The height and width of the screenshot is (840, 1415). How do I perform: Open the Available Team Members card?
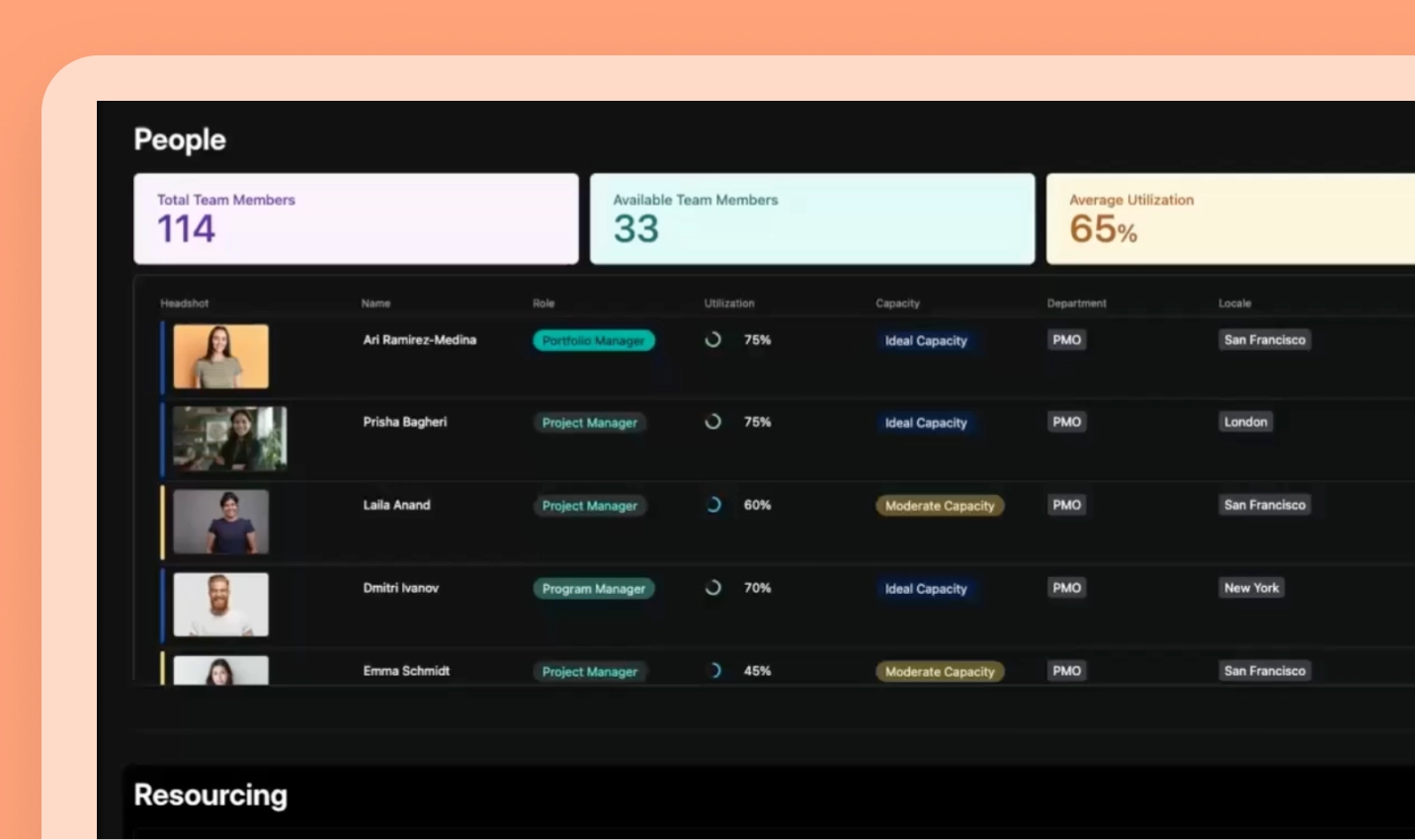point(811,219)
